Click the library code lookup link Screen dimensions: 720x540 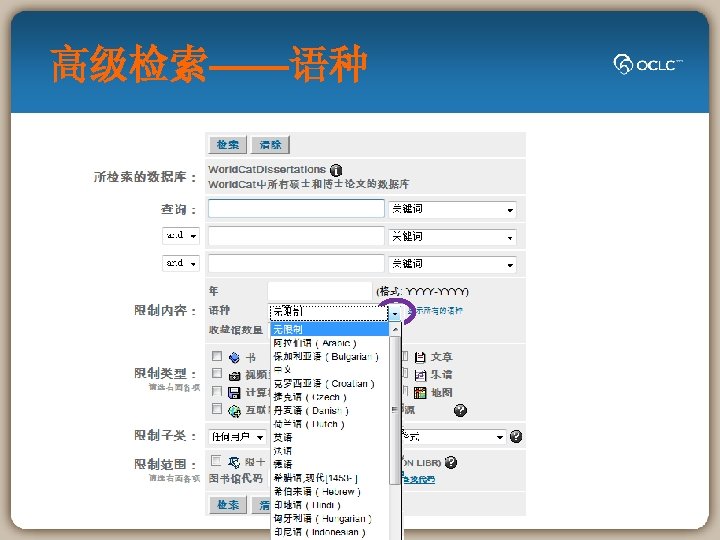[x=419, y=479]
